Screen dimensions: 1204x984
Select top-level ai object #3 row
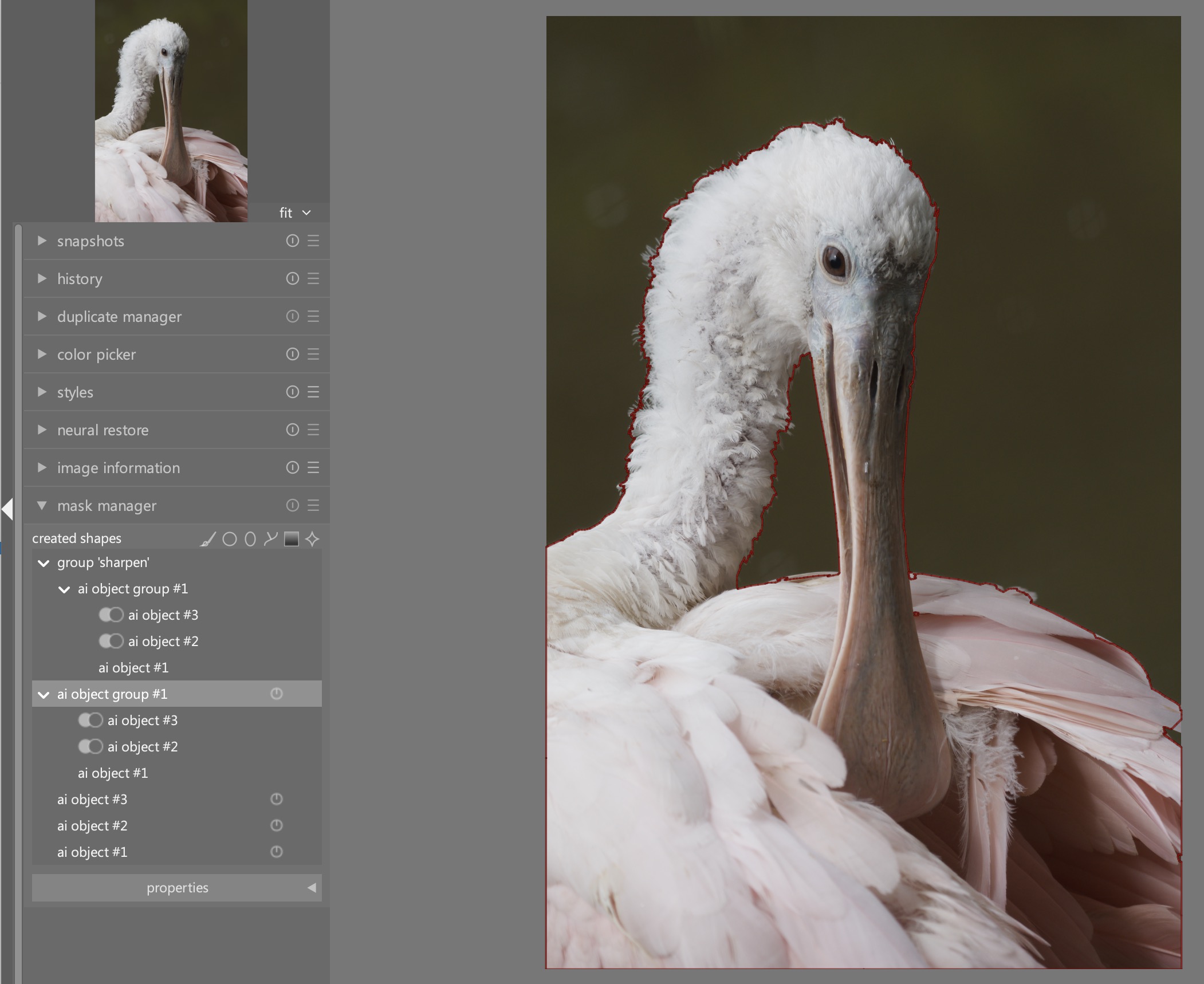[177, 799]
